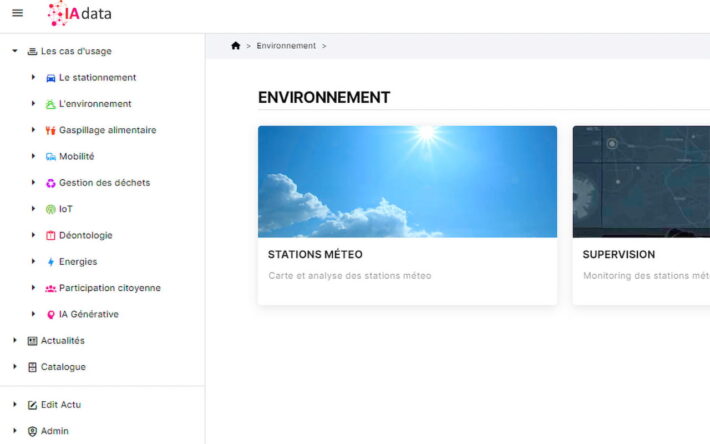This screenshot has width=710, height=444.
Task: Select Participation citoyenne label
Action: point(110,288)
